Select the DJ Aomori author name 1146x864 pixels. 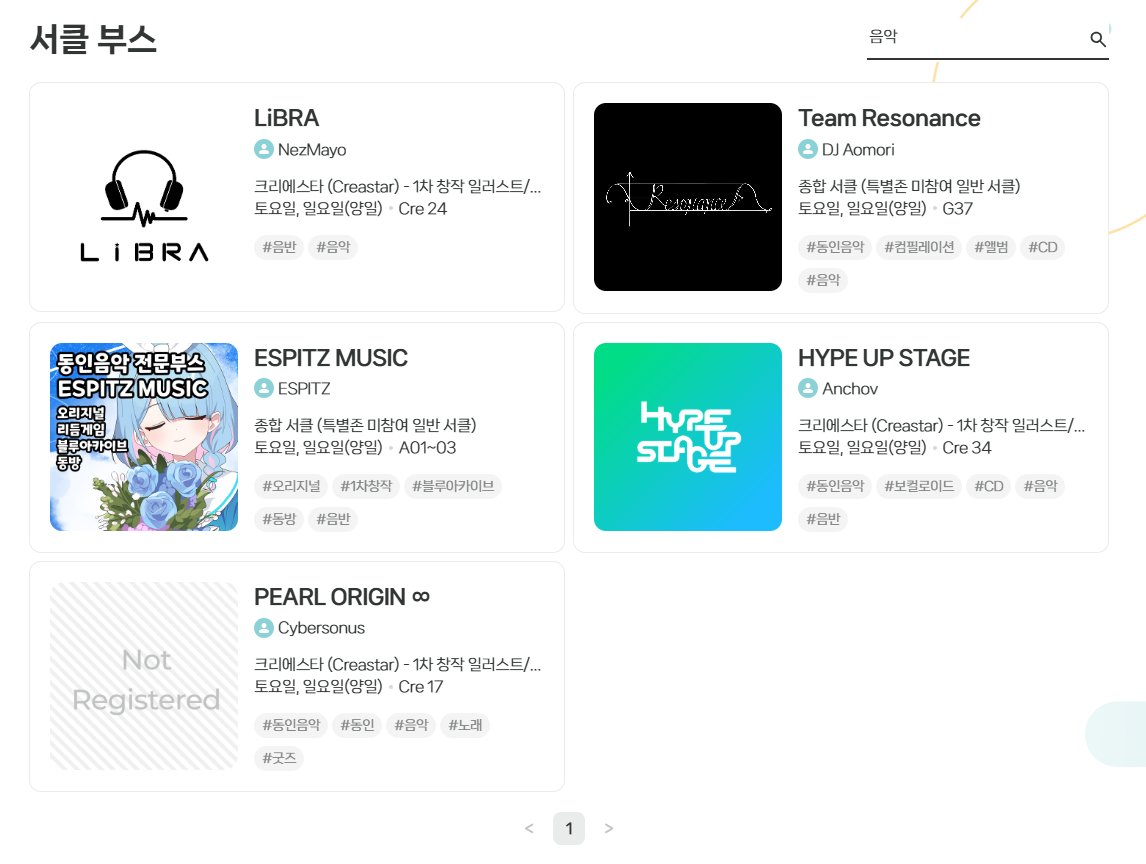coord(858,150)
